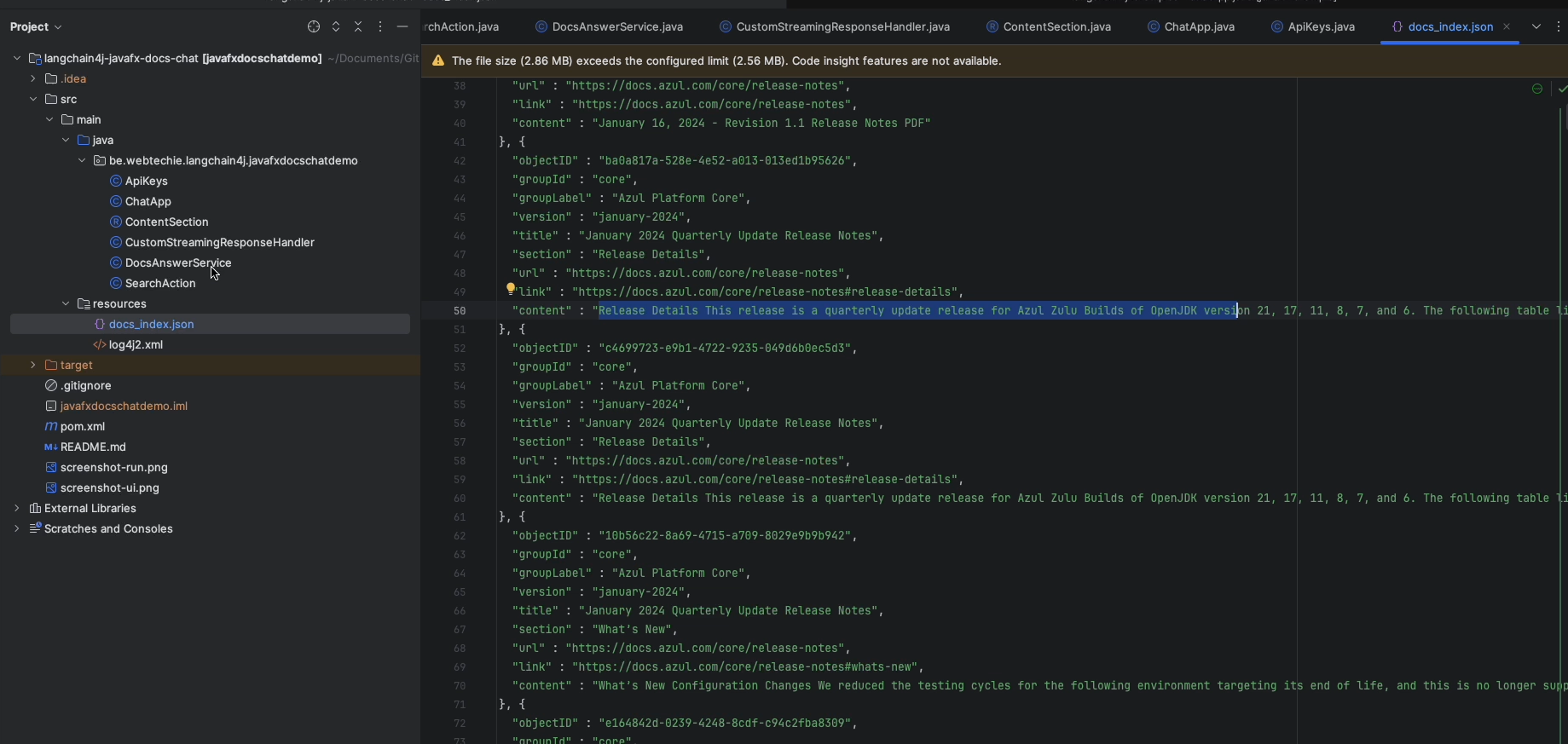Viewport: 1568px width, 744px height.
Task: Click the whats-new link URL on line 69
Action: (x=748, y=667)
